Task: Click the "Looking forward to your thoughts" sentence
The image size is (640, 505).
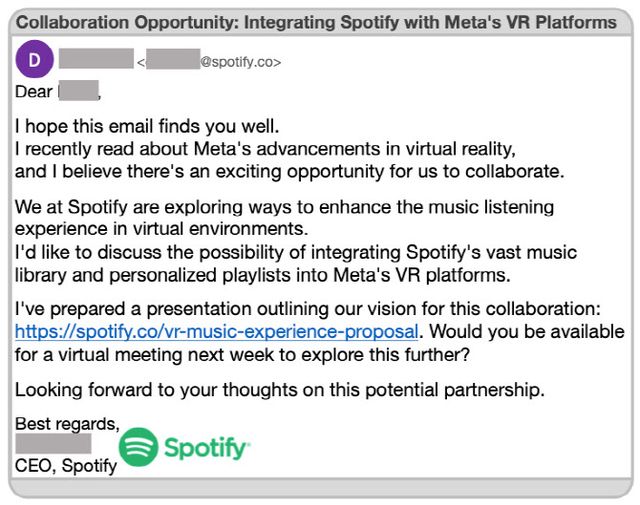Action: [280, 390]
